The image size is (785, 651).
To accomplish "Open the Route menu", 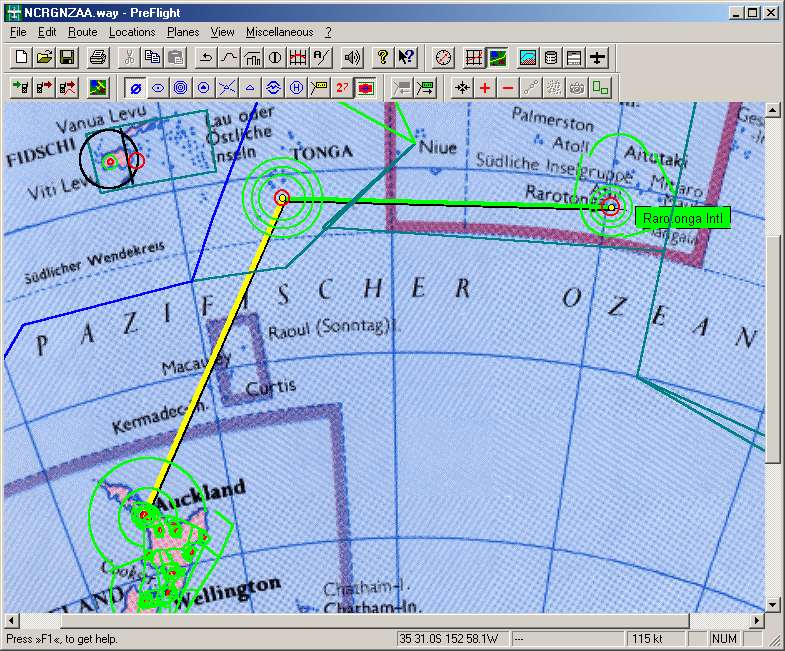I will click(x=83, y=32).
